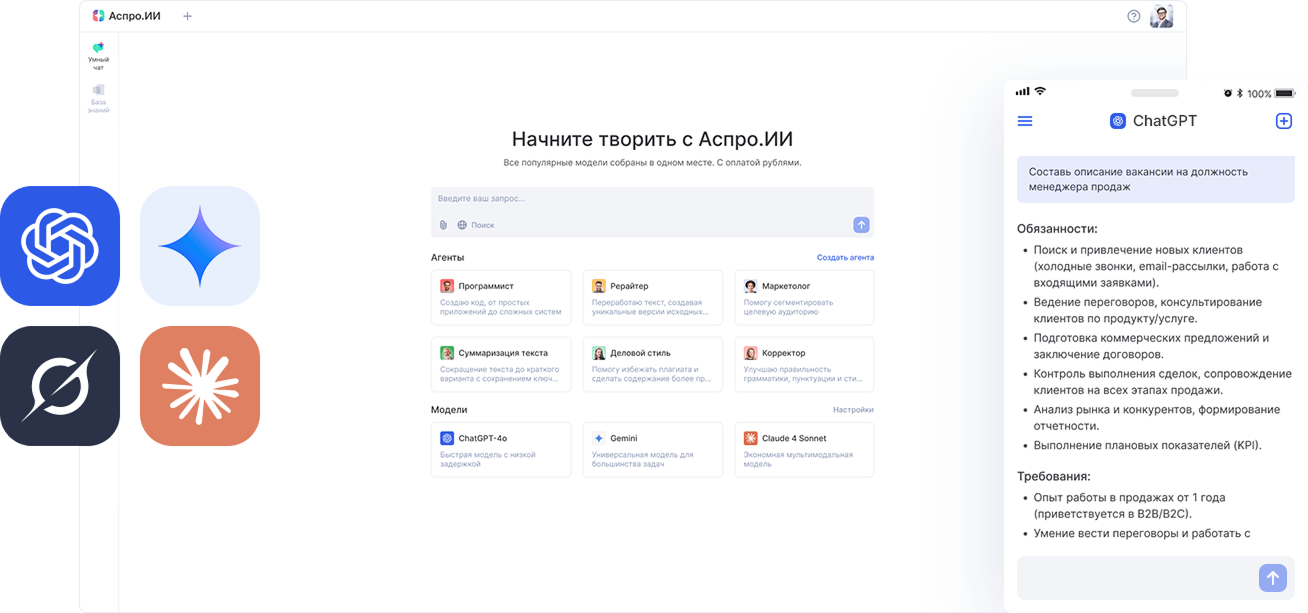Click the Claude 4 Sonnet model icon

(751, 438)
